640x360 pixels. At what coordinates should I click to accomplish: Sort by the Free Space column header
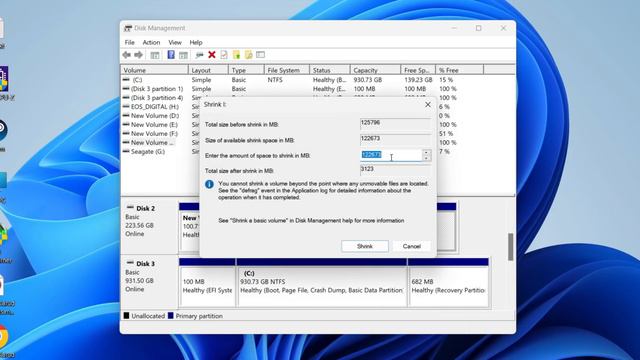[418, 70]
